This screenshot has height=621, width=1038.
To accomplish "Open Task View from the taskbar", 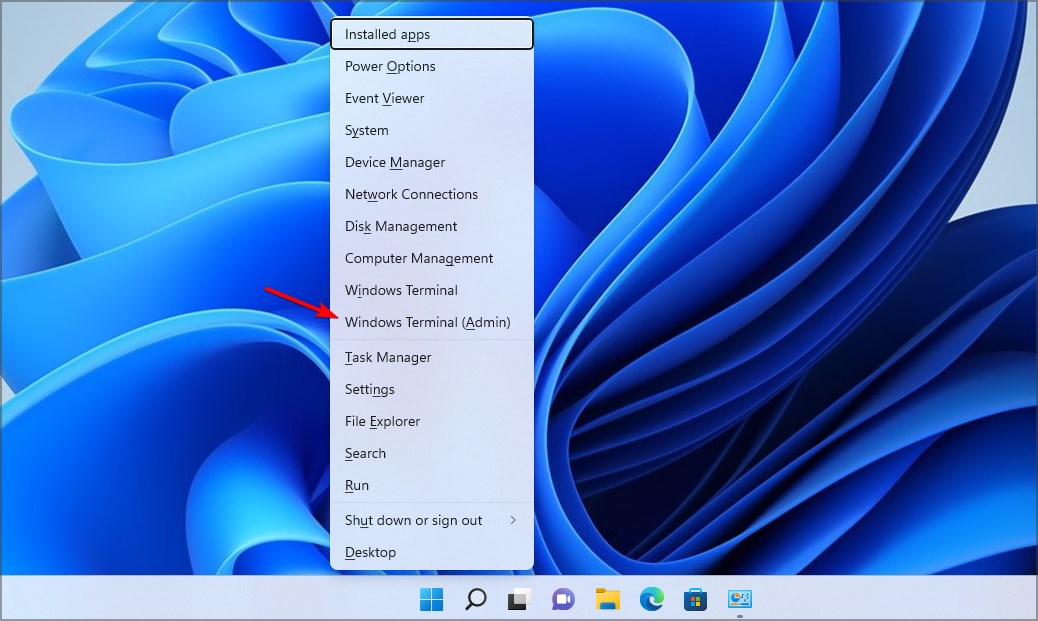I will (x=519, y=599).
